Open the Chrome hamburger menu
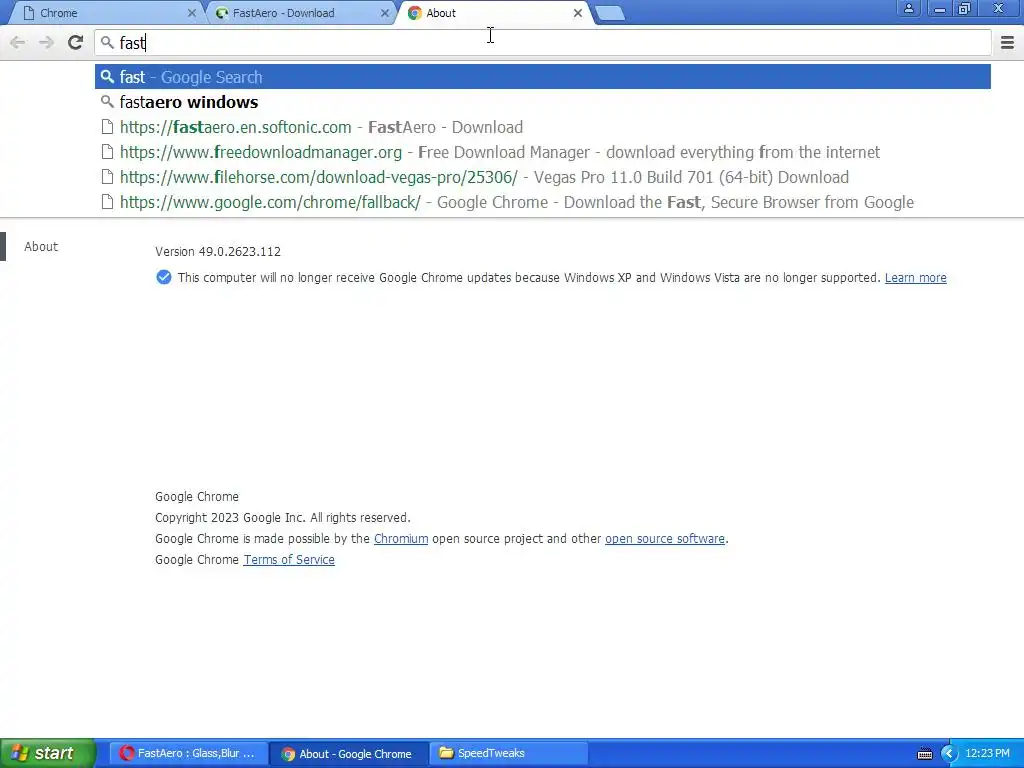This screenshot has height=768, width=1024. coord(1007,42)
